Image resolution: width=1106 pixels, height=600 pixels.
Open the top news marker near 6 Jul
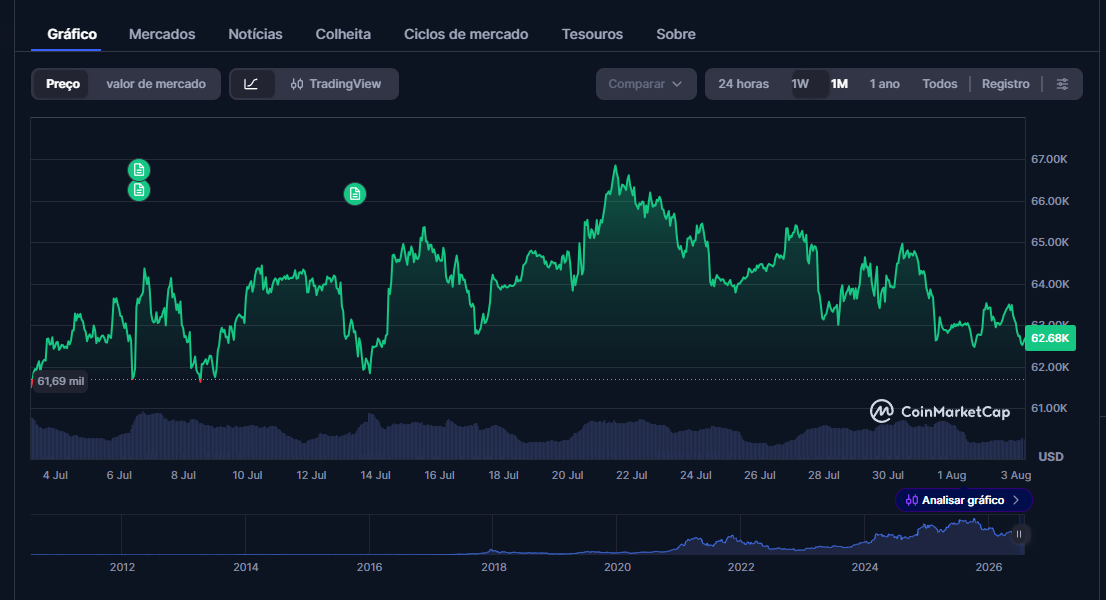139,170
